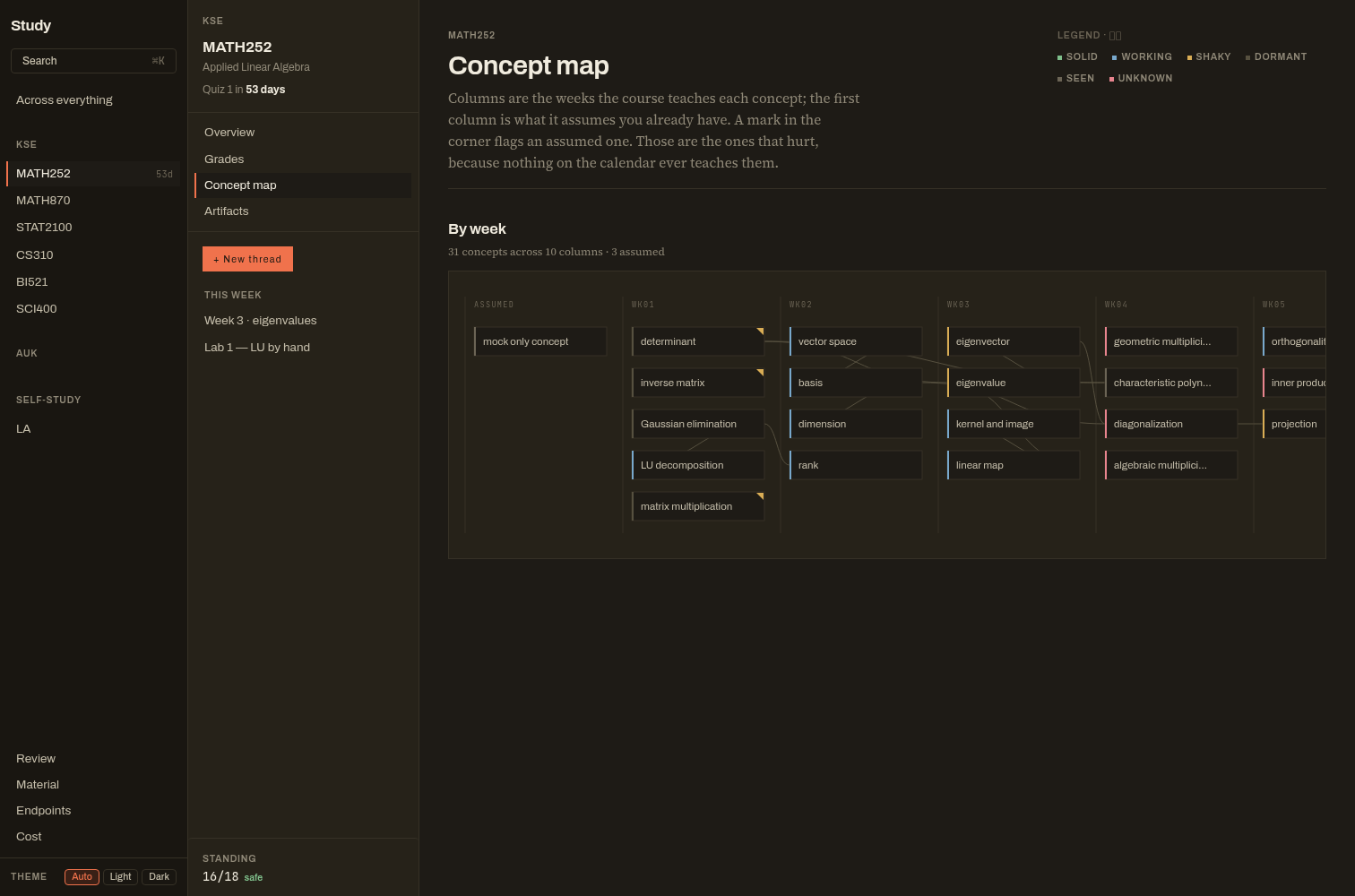Select the kernel and image concept node
The width and height of the screenshot is (1355, 896).
tap(1014, 424)
